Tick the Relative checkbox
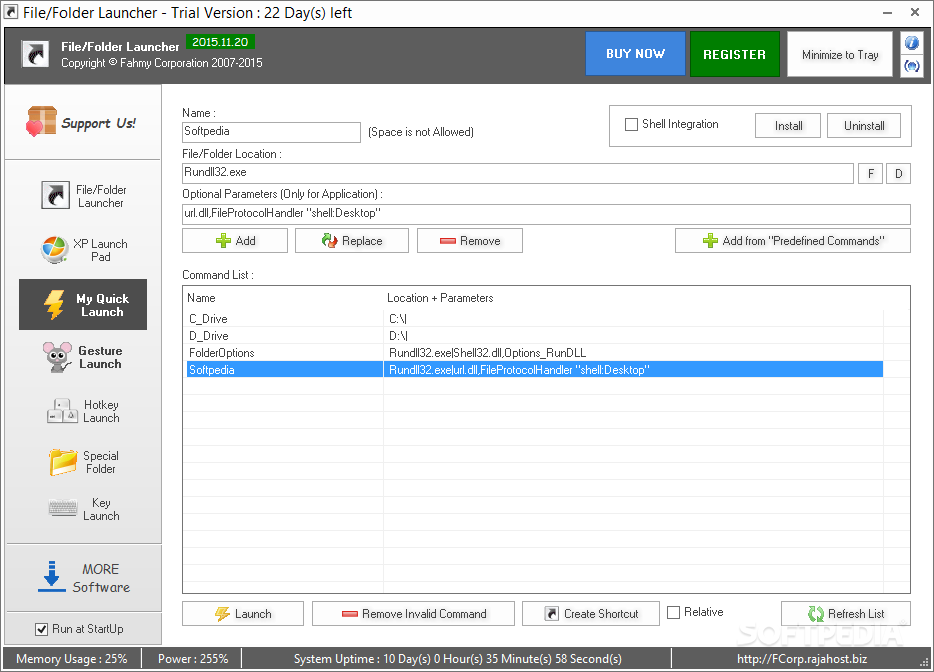 pyautogui.click(x=673, y=612)
